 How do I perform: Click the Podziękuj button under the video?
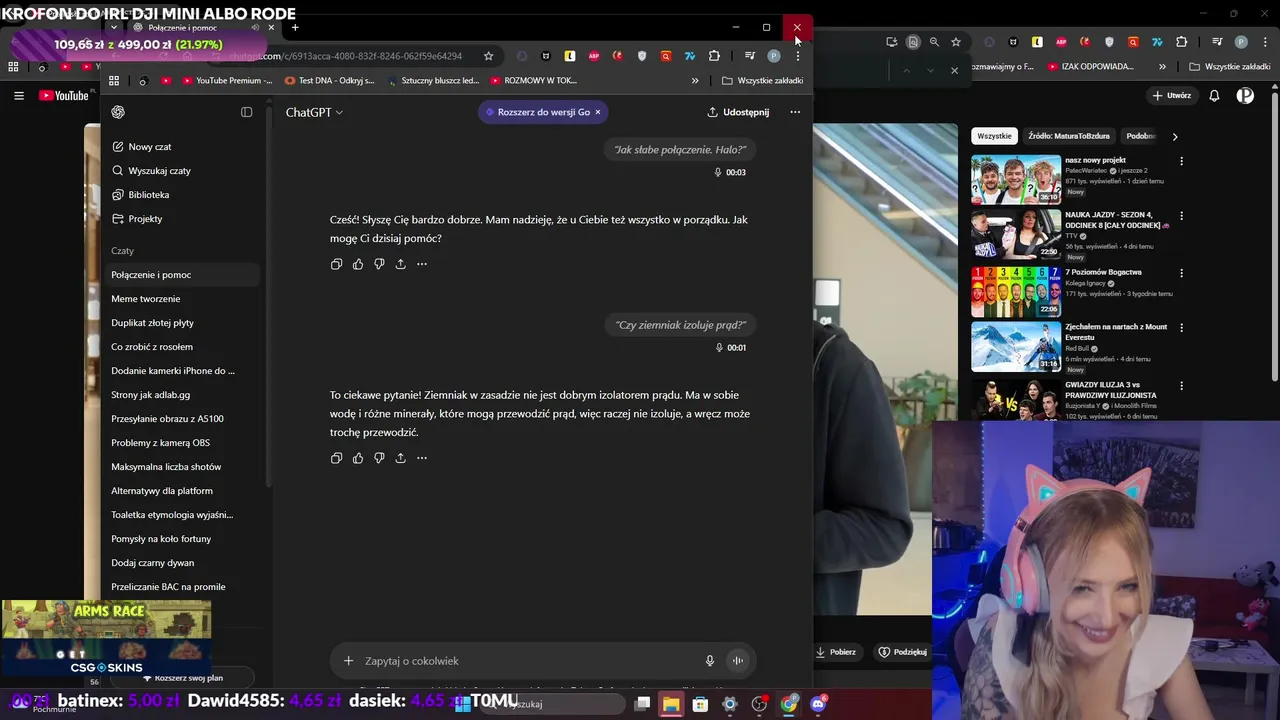[902, 652]
